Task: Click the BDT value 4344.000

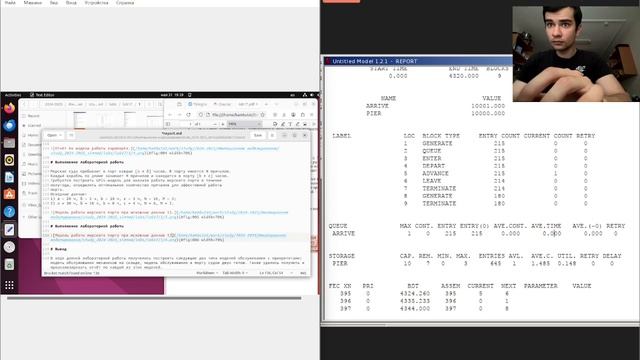Action: [415, 308]
